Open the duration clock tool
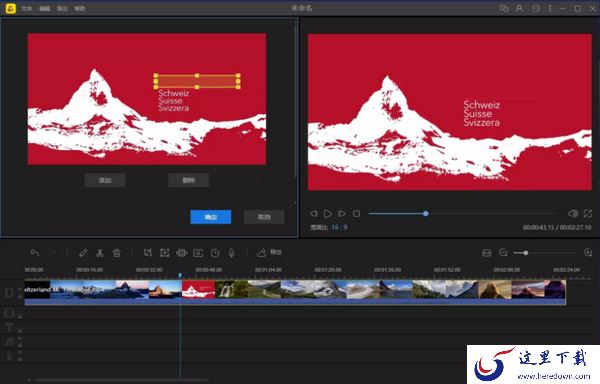This screenshot has height=384, width=600. (x=215, y=253)
